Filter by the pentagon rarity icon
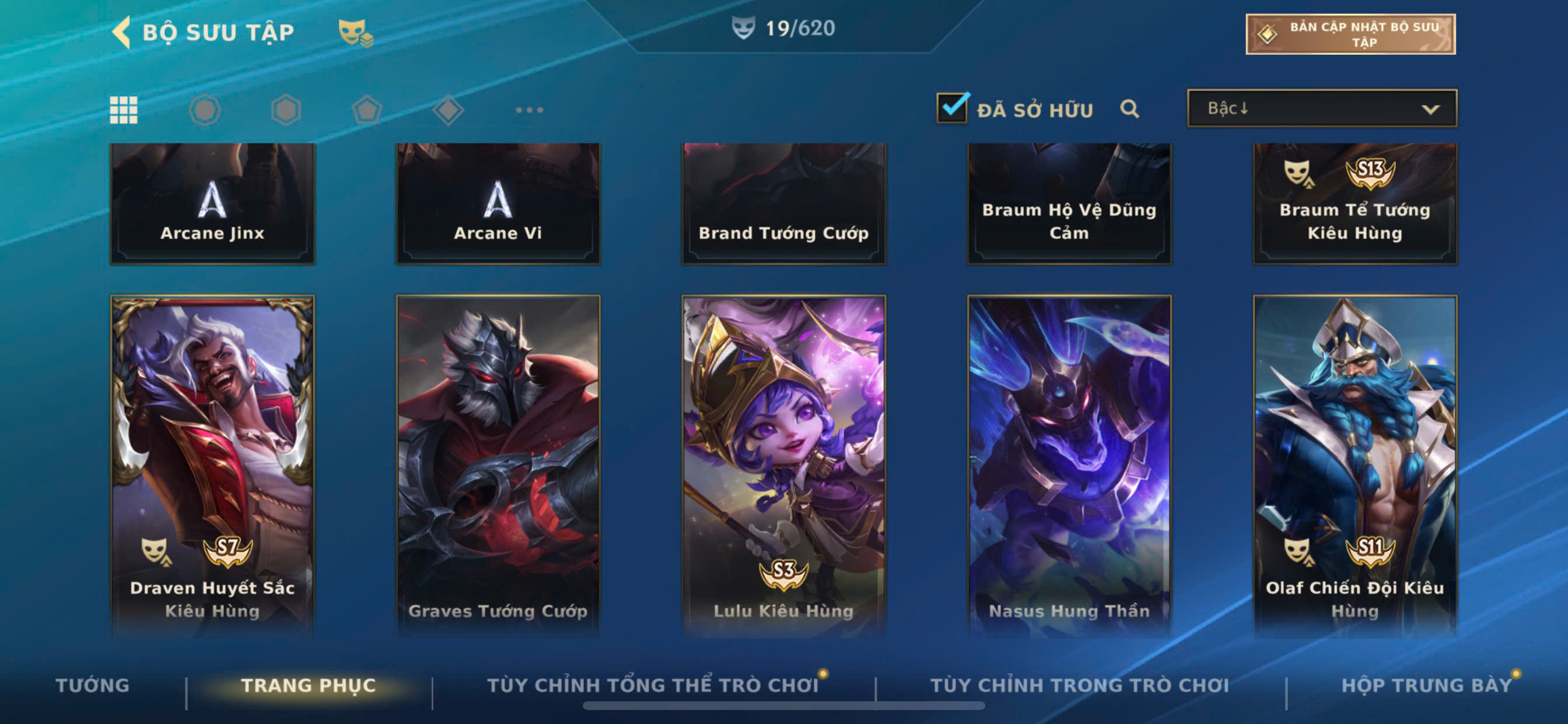The height and width of the screenshot is (724, 1568). (367, 110)
